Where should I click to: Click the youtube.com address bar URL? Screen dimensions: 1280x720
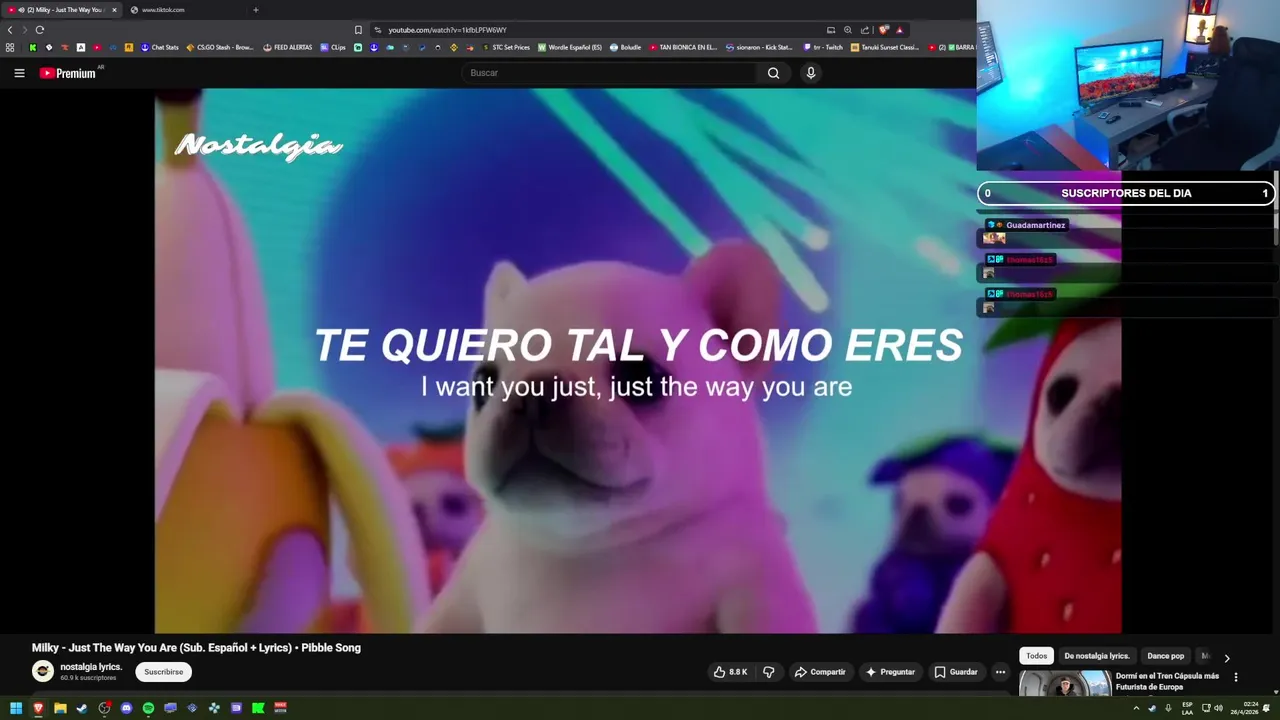point(447,30)
